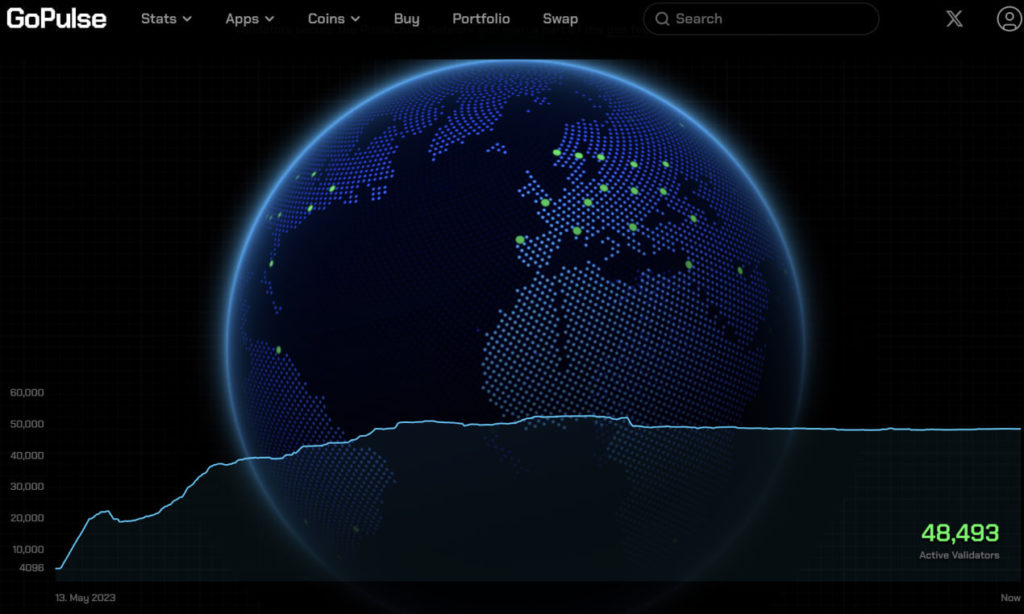Expand the Apps dropdown menu
Screen dimensions: 1024x614
pos(250,19)
